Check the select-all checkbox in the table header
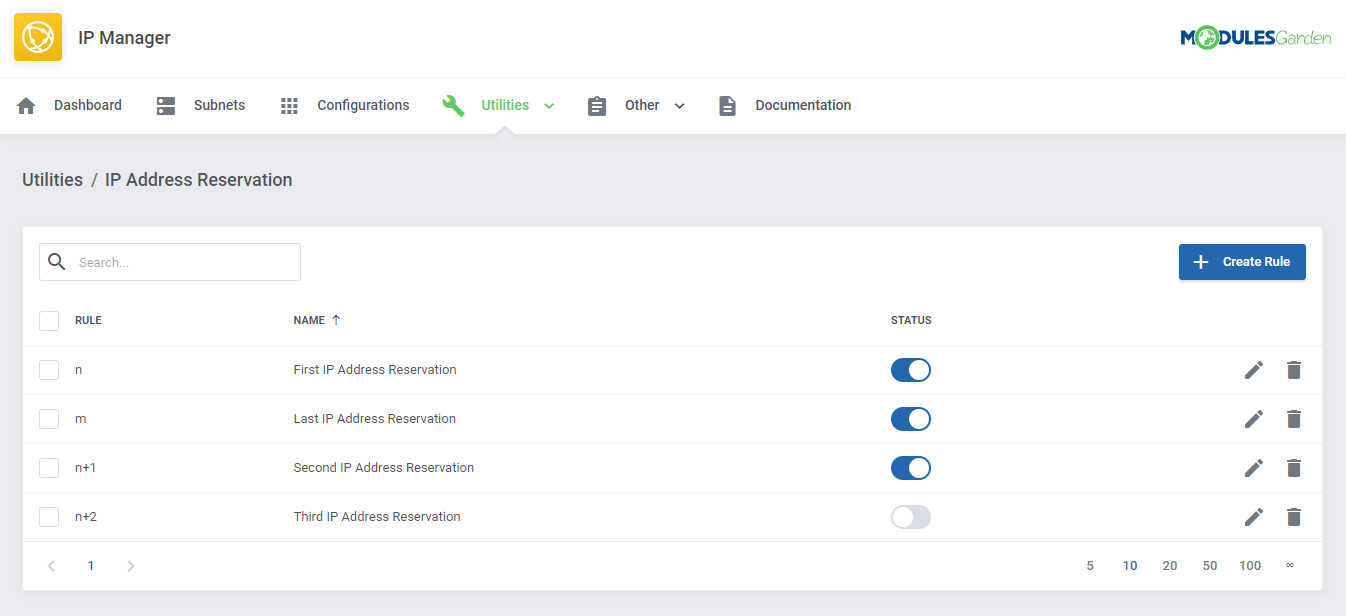Screen dimensions: 1346x616 point(48,320)
